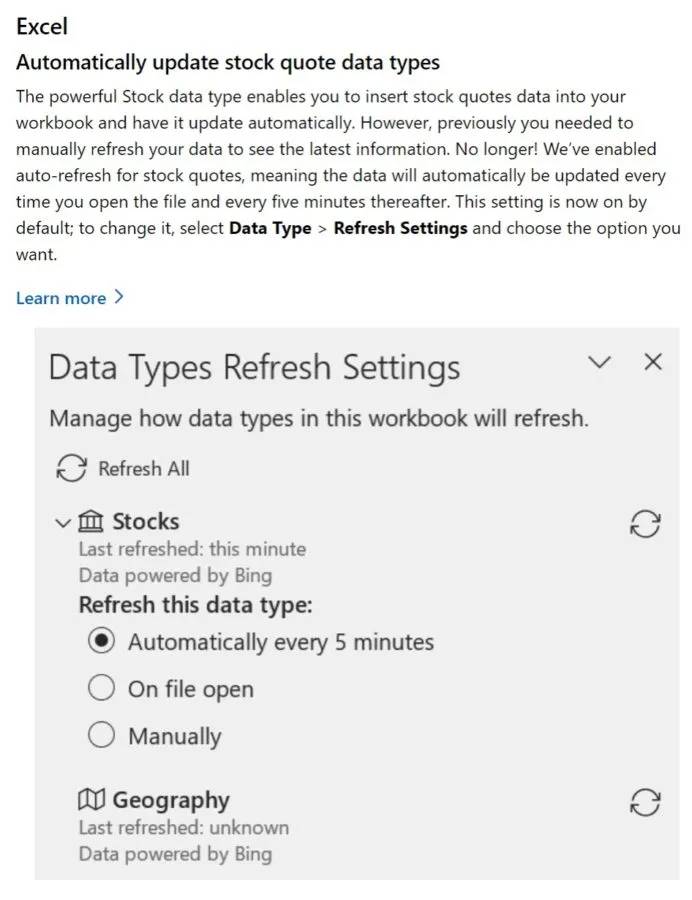Image resolution: width=692 pixels, height=900 pixels.
Task: Refresh the Stocks data type individually
Action: [x=645, y=523]
